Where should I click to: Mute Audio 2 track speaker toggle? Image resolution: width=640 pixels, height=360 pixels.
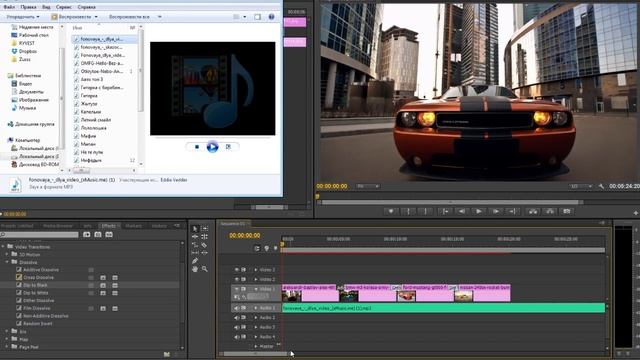pyautogui.click(x=236, y=318)
